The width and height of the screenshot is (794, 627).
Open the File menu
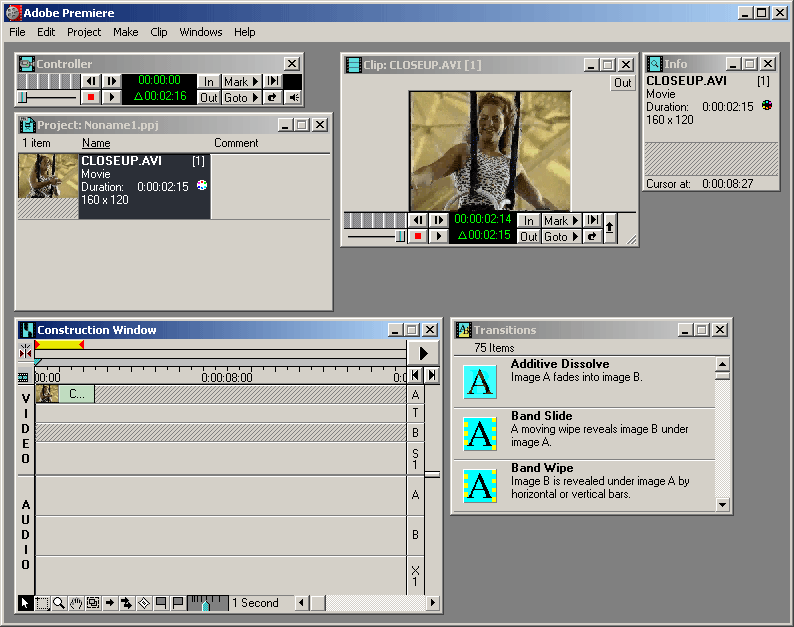[x=17, y=32]
